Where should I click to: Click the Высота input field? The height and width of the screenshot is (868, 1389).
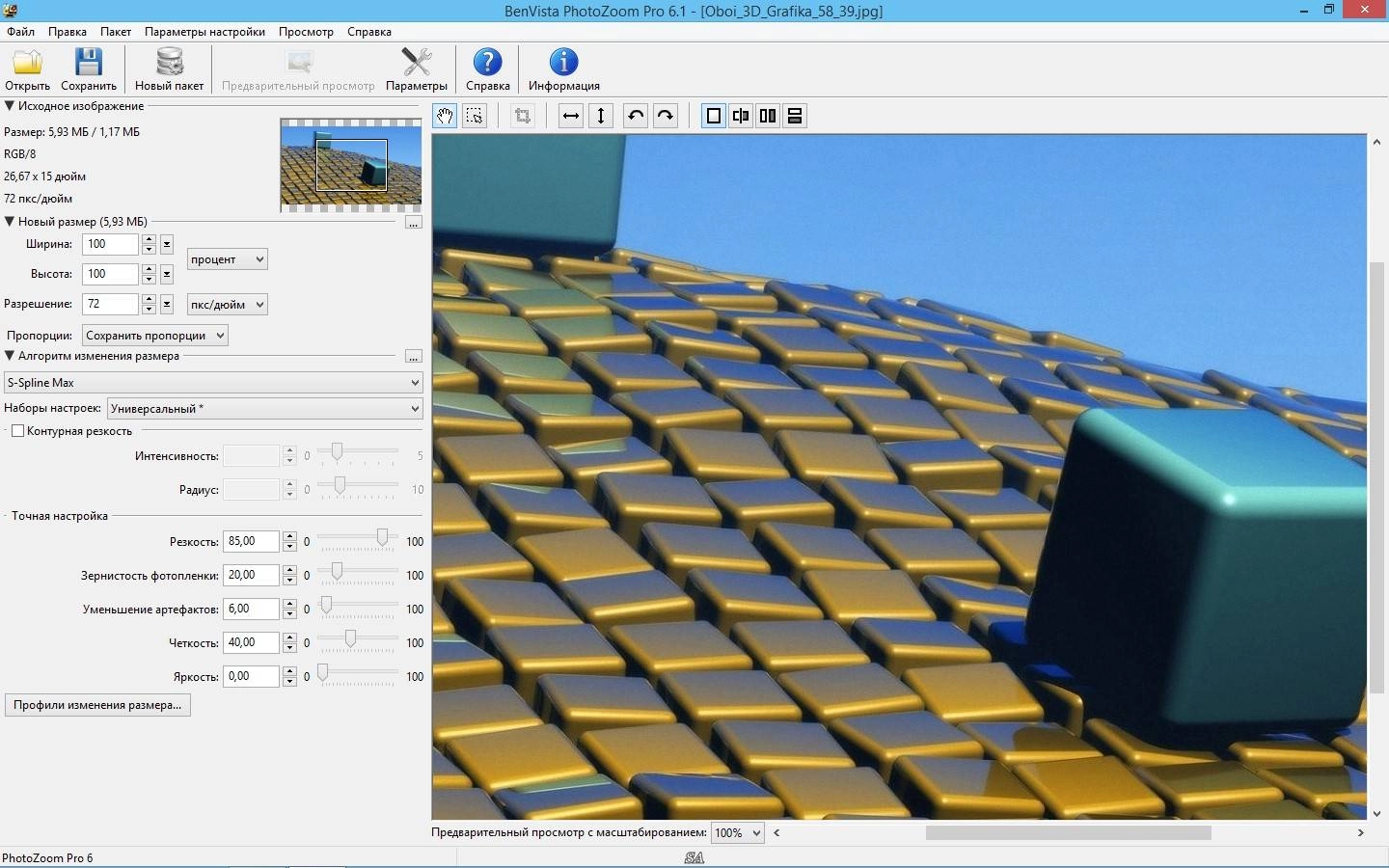110,274
